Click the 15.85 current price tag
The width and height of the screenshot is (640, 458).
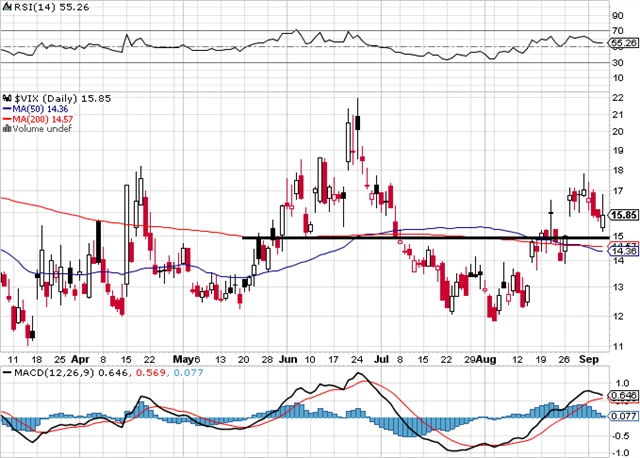pyautogui.click(x=623, y=215)
